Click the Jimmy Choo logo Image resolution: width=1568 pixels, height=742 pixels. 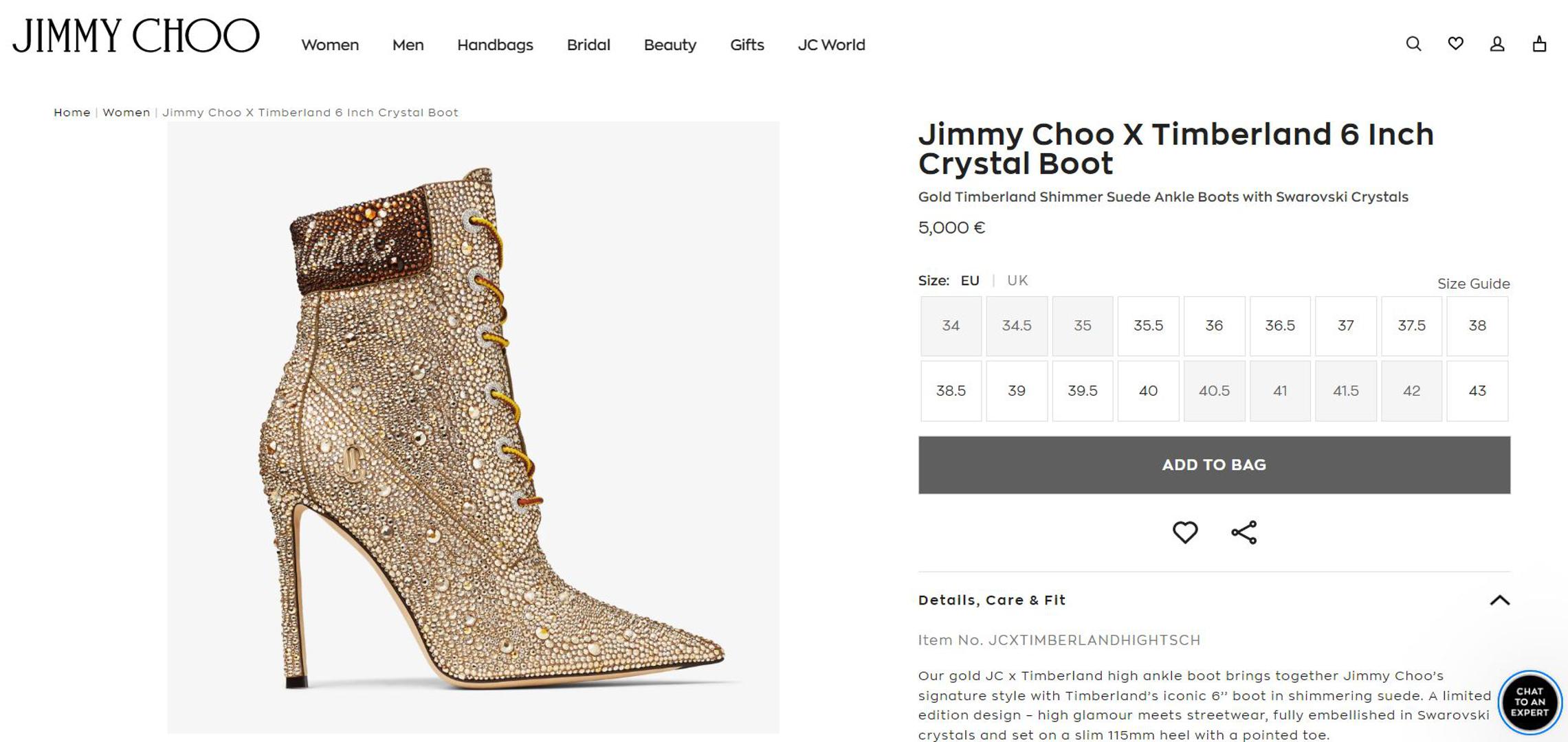[136, 36]
